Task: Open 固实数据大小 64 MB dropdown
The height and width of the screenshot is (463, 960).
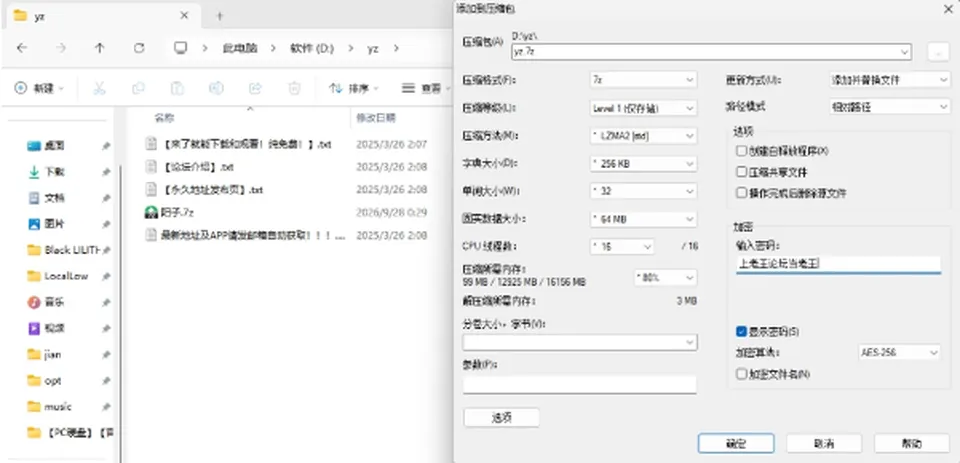Action: (x=643, y=219)
